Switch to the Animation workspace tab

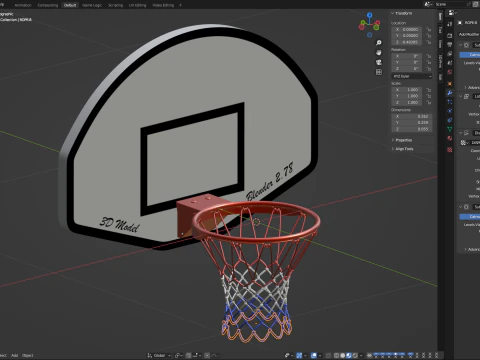[x=23, y=5]
